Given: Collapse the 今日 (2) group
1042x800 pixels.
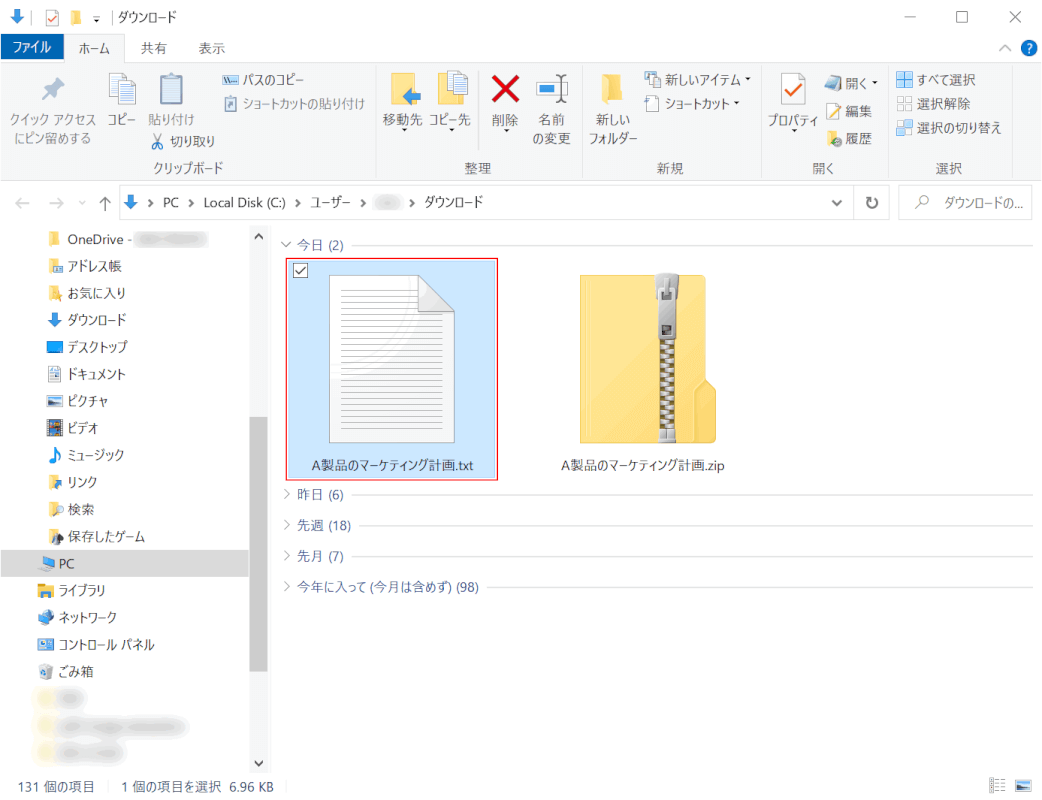Looking at the screenshot, I should (287, 245).
